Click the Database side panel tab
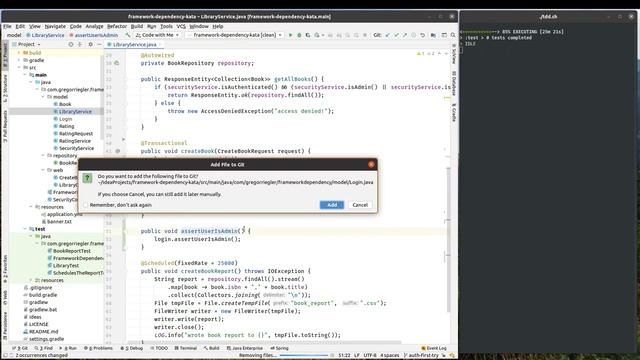Image resolution: width=640 pixels, height=360 pixels. point(453,83)
